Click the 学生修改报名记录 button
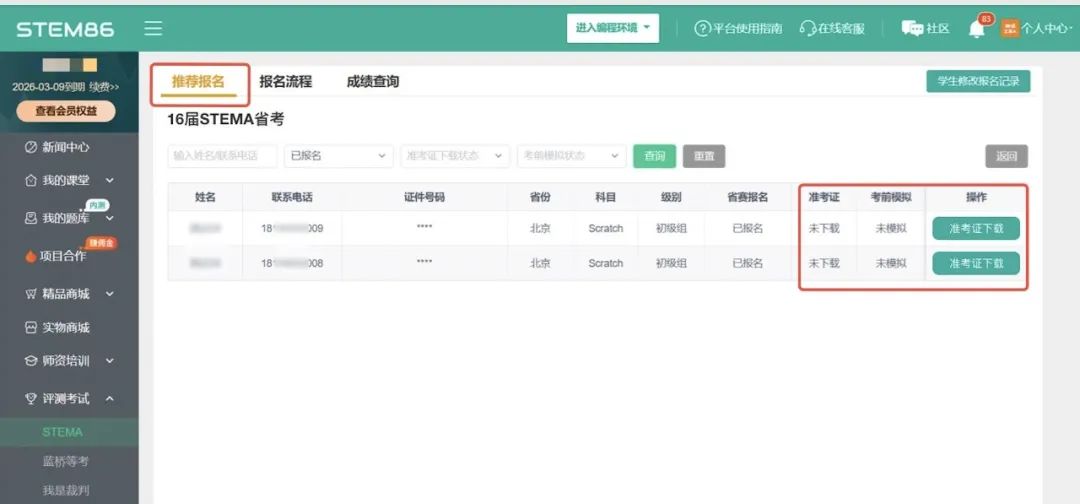 point(978,81)
